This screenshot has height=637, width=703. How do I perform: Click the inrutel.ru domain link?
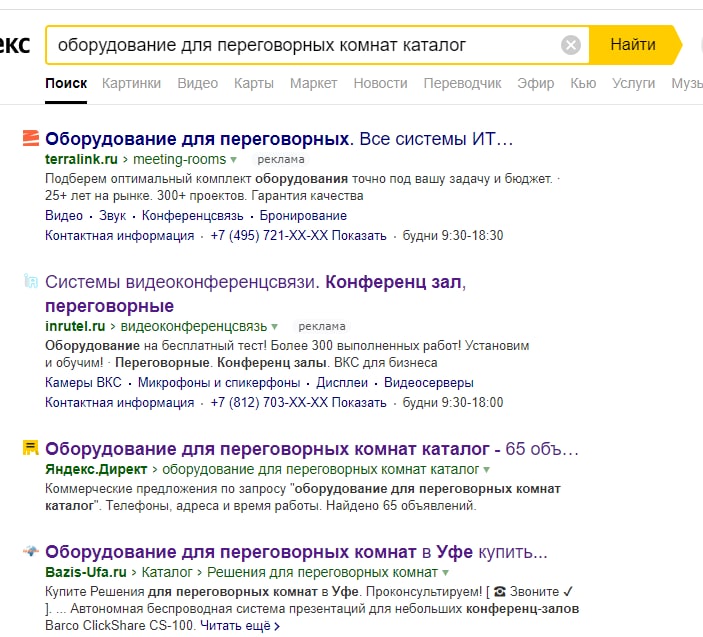(75, 326)
